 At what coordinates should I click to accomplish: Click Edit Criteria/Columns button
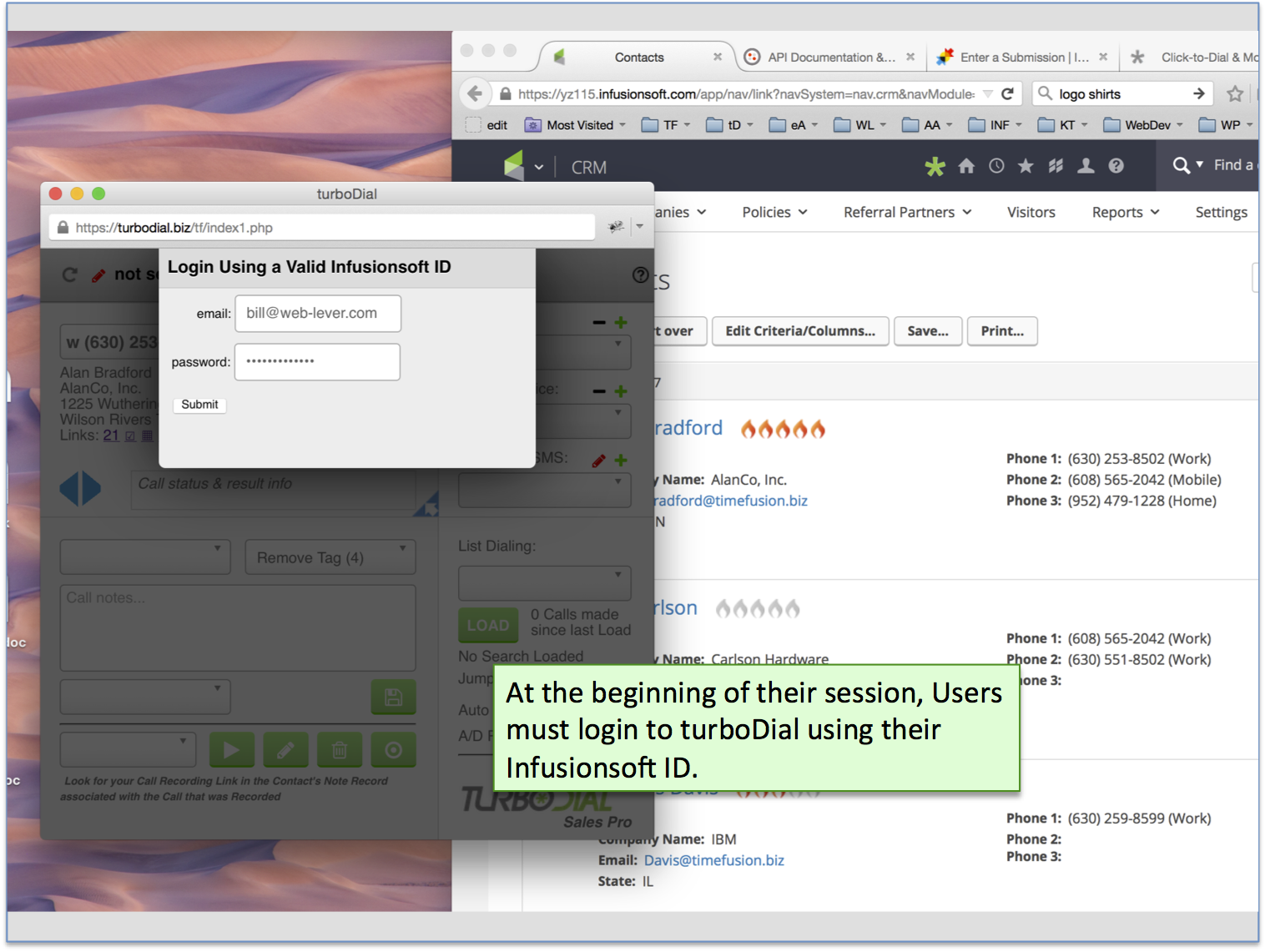800,331
